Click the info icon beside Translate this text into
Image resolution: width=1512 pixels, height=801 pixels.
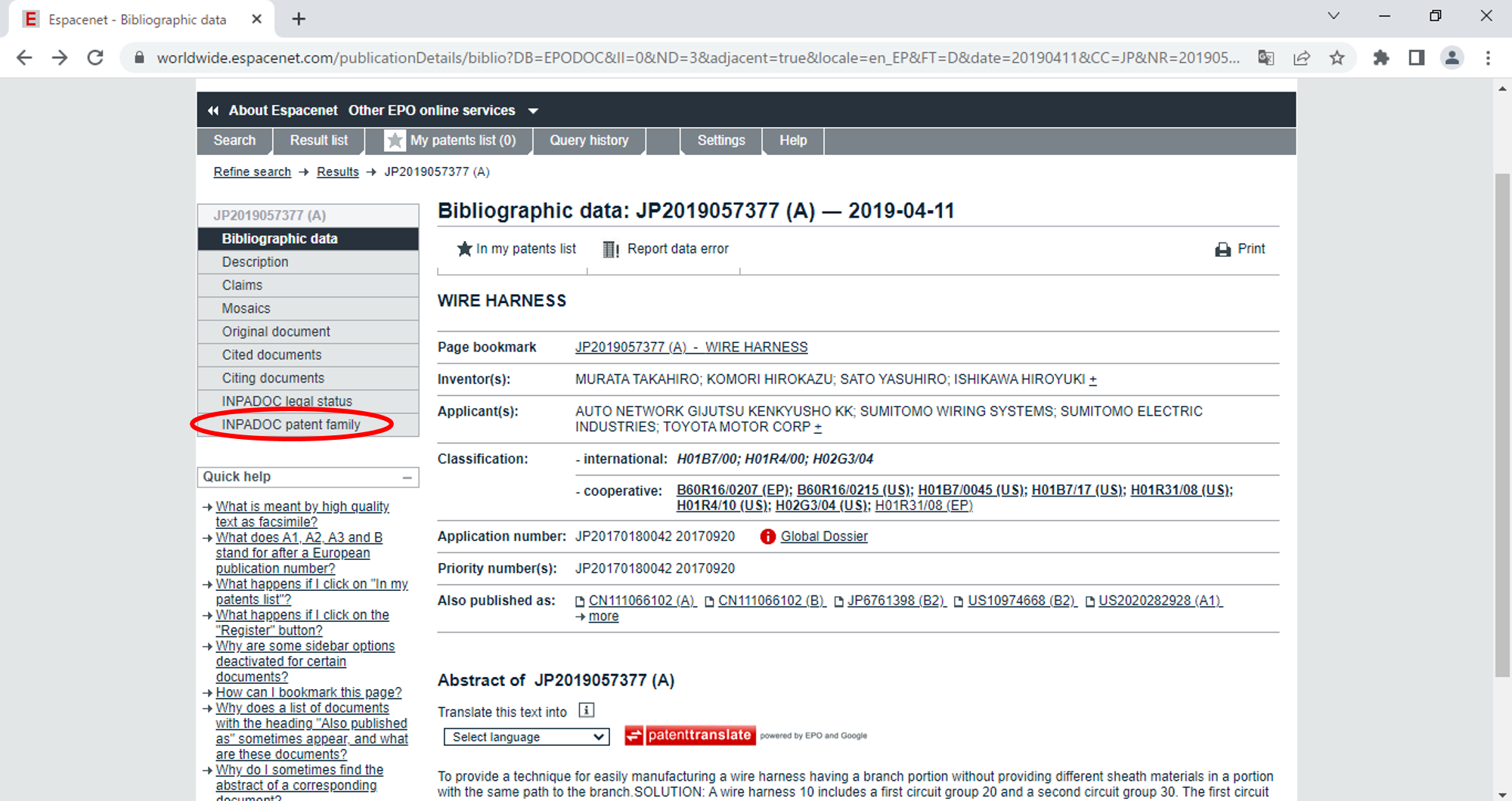(586, 710)
